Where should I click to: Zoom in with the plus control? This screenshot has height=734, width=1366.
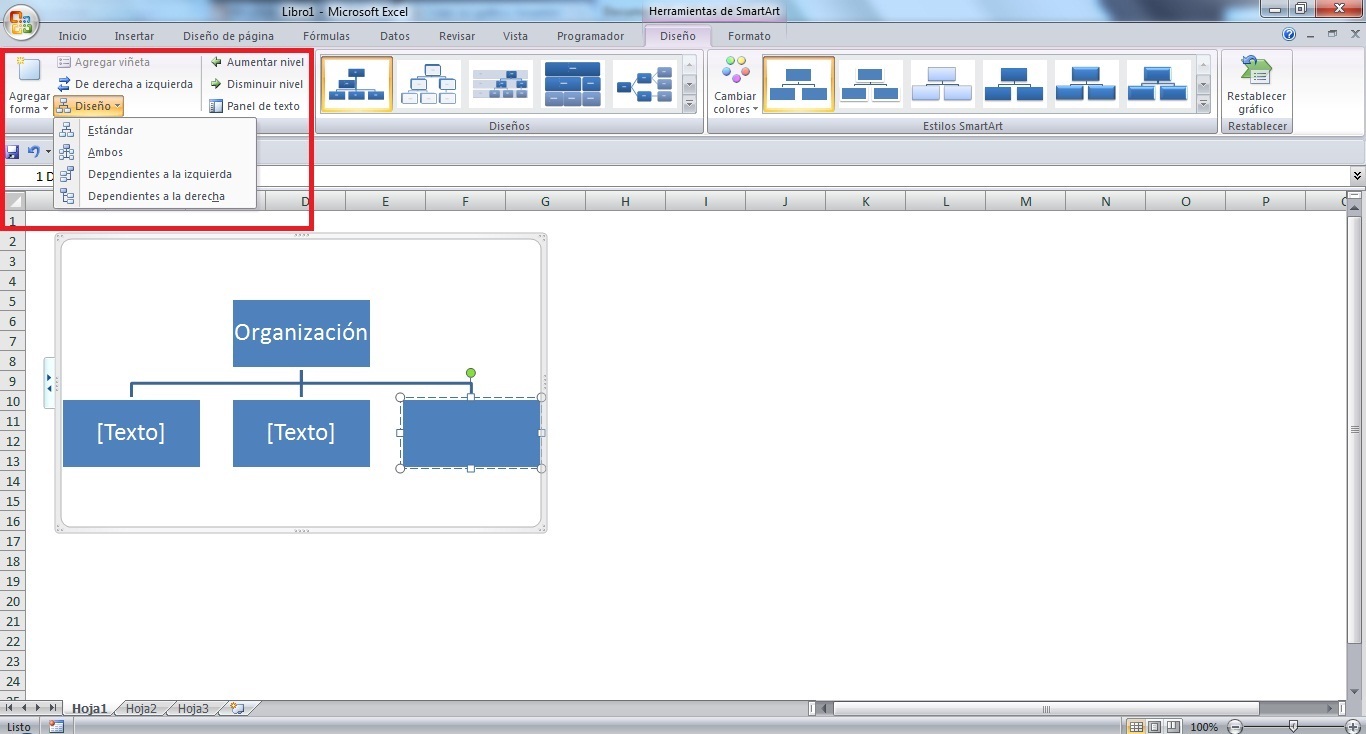click(x=1352, y=727)
